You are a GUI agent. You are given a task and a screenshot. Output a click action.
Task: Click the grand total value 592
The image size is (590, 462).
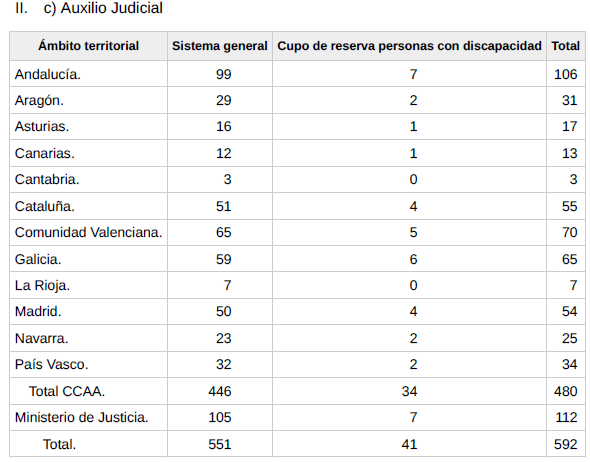pyautogui.click(x=566, y=444)
